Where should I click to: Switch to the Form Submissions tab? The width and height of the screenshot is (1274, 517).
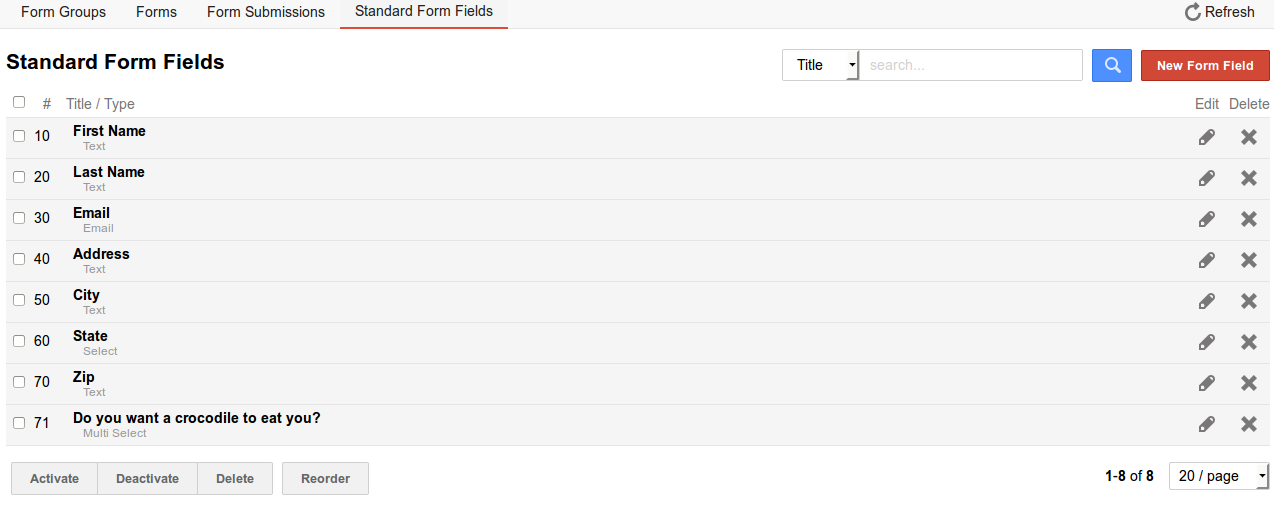point(266,12)
